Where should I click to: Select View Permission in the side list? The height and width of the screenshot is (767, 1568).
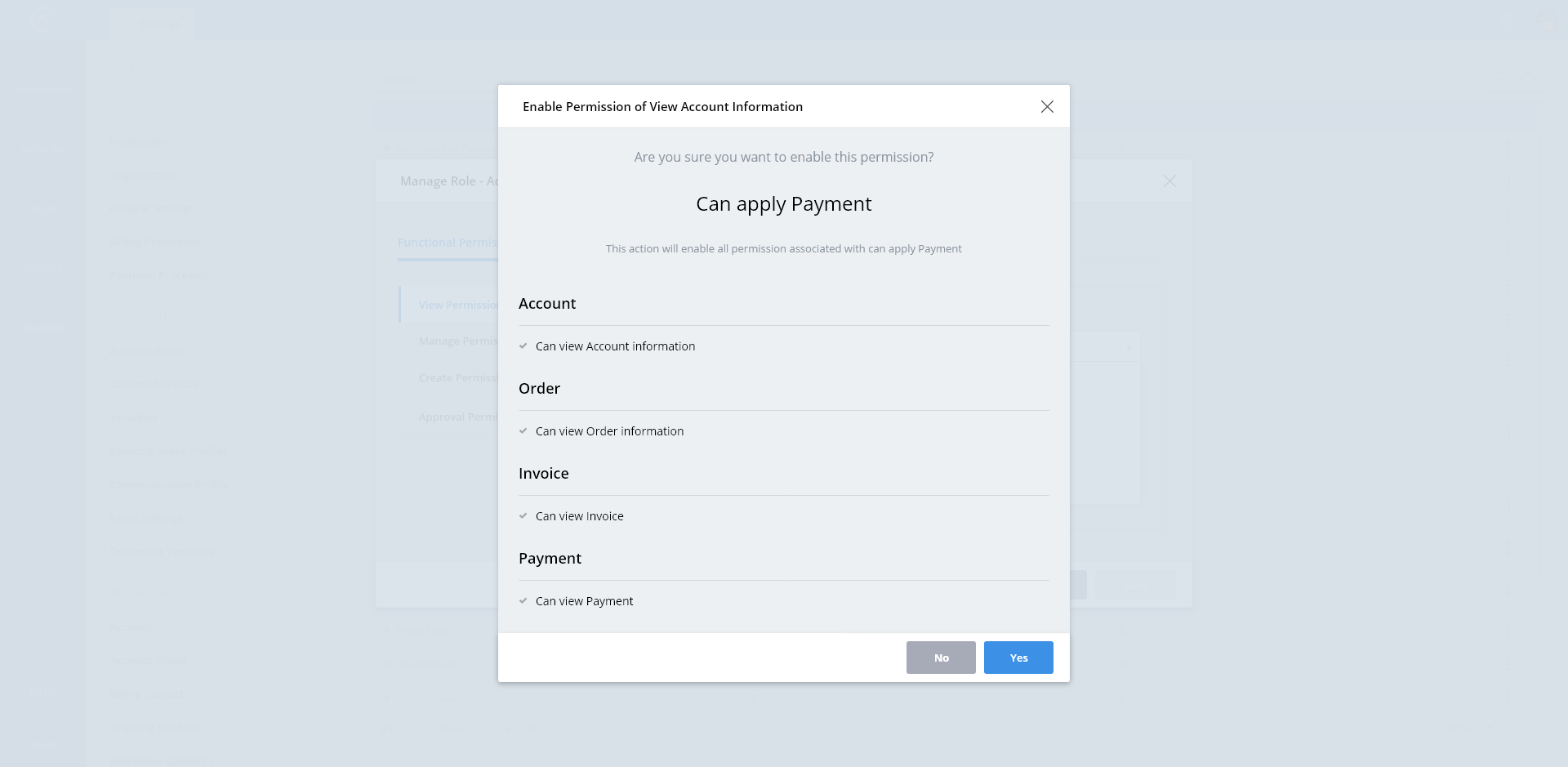457,305
